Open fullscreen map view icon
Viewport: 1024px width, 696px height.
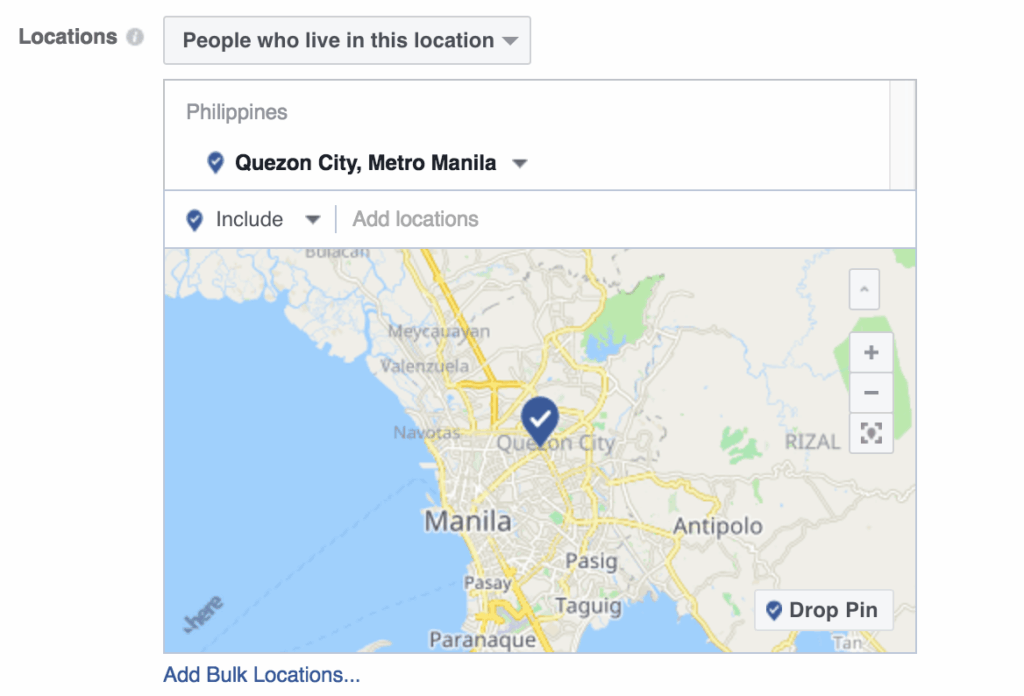(870, 433)
